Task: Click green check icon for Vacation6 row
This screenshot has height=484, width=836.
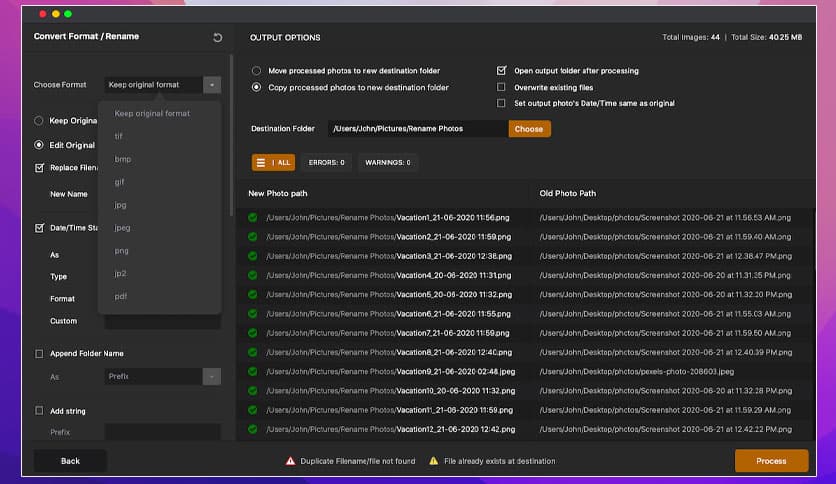Action: coord(253,313)
